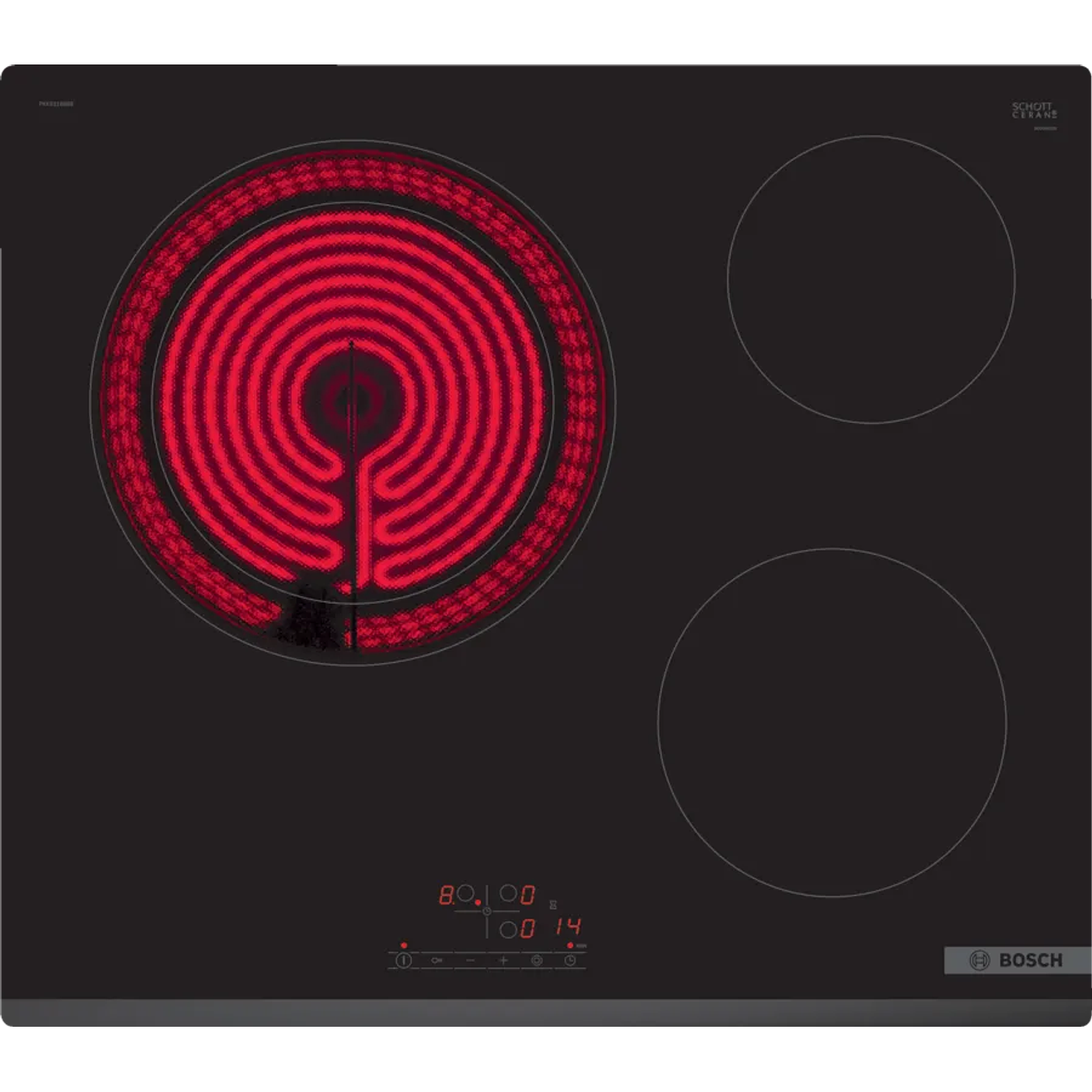
Task: Tap the childproof lock key symbol
Action: (x=437, y=961)
